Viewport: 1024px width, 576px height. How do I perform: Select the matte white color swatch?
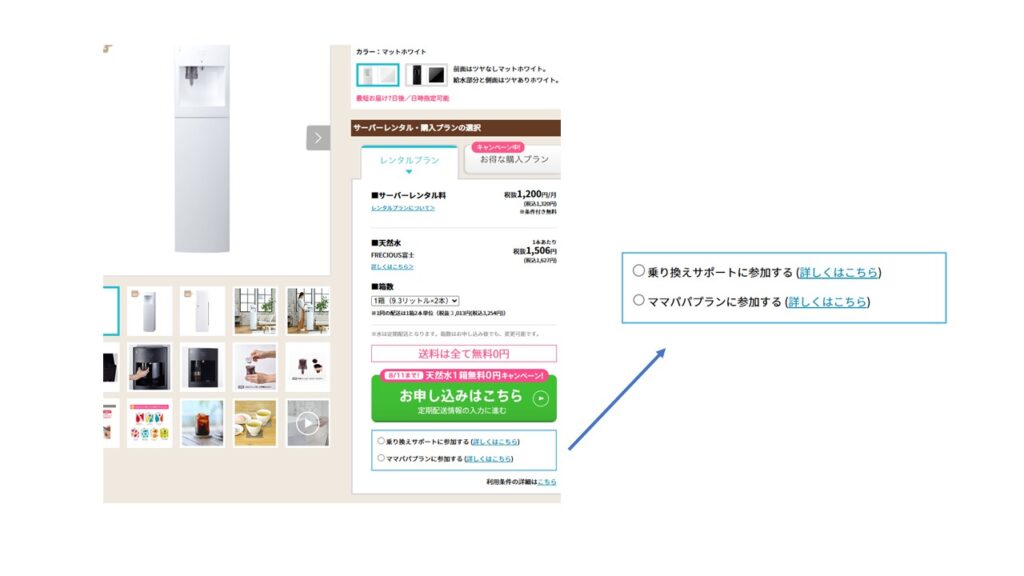pyautogui.click(x=377, y=75)
